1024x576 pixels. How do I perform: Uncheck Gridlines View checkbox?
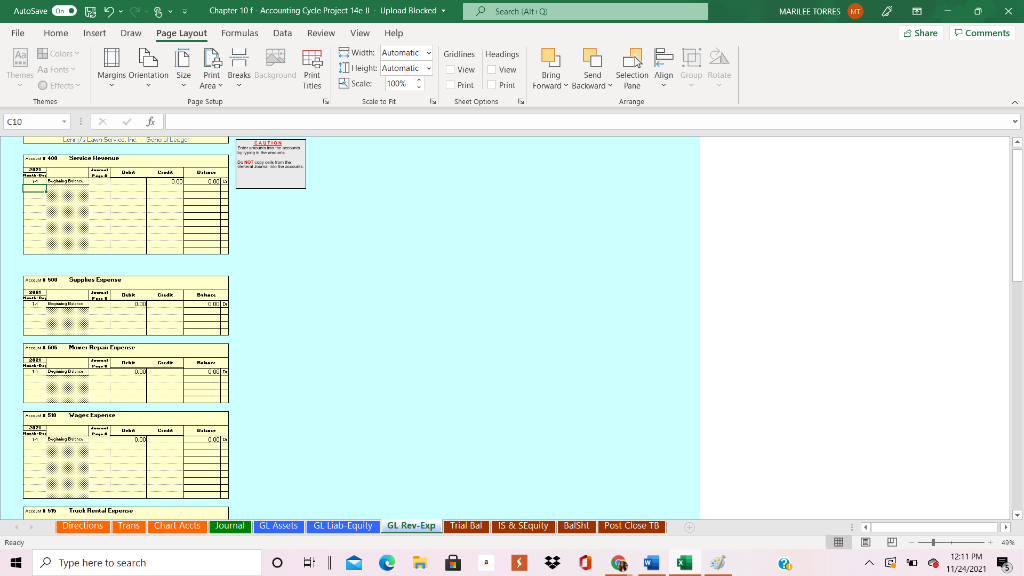click(x=450, y=68)
